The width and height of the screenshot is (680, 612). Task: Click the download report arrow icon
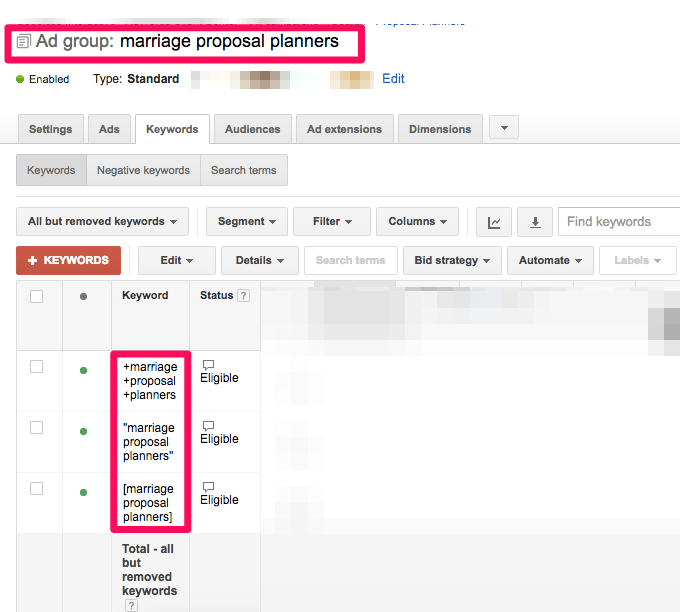point(535,222)
